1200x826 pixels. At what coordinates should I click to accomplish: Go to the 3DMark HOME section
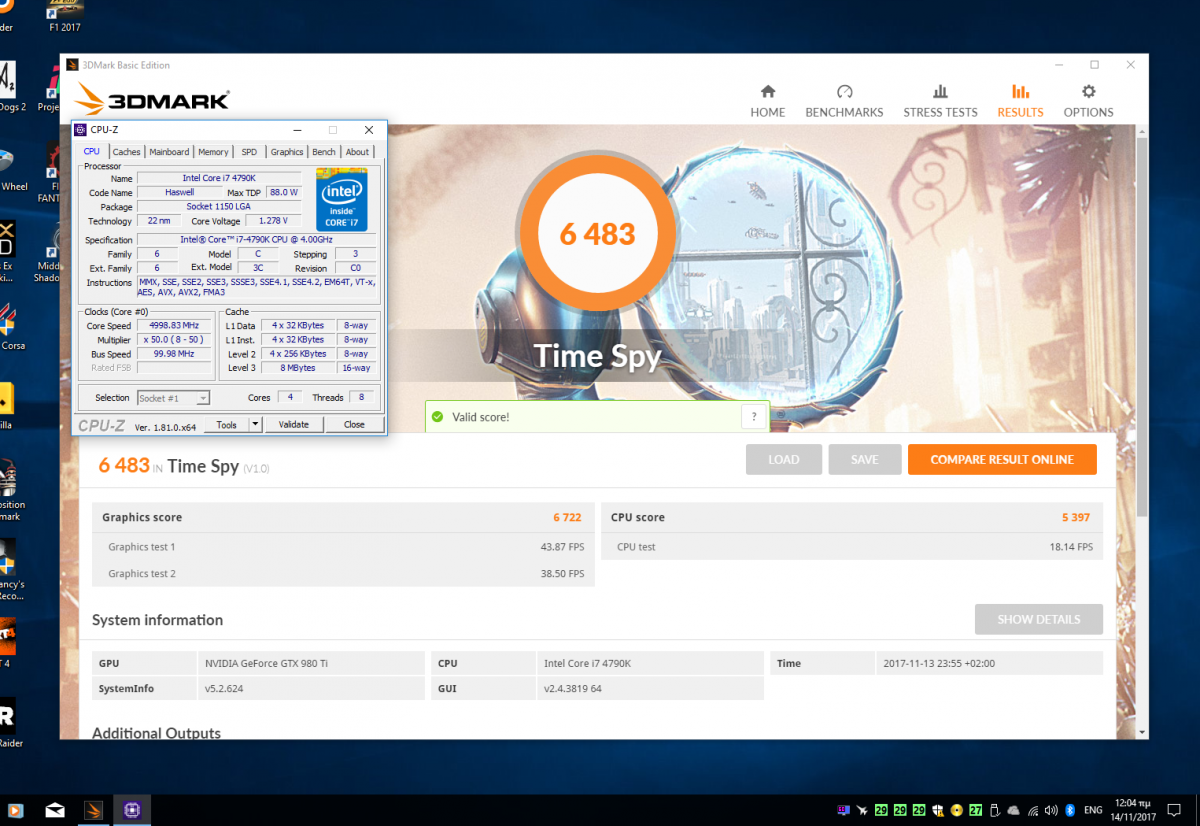pos(767,101)
